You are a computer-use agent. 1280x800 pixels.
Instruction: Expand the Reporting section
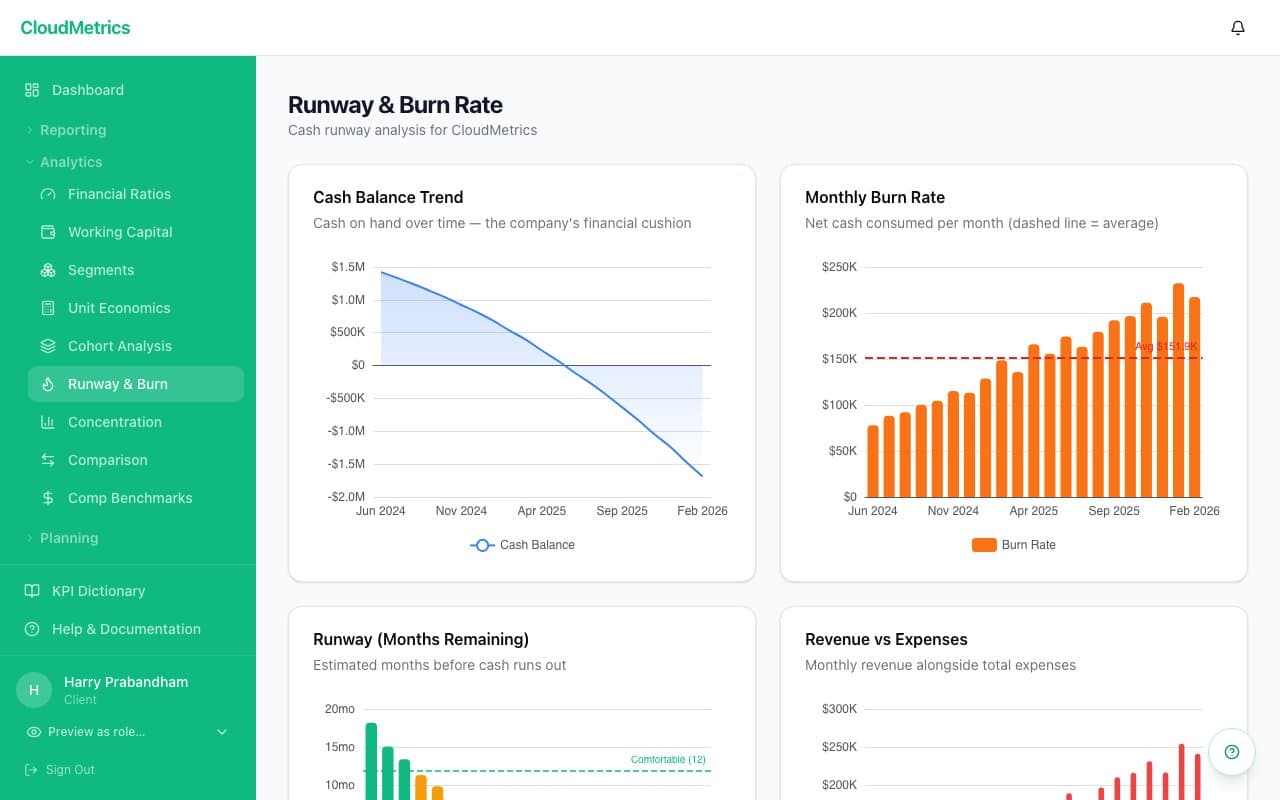coord(72,130)
